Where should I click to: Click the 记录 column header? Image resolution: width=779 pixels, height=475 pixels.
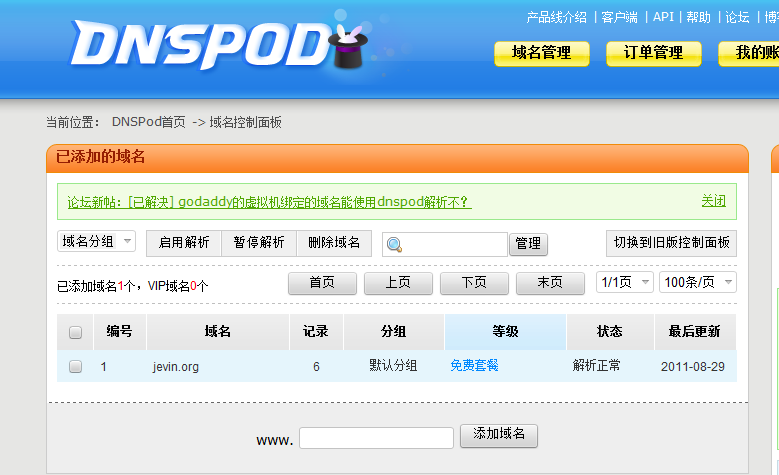tap(316, 331)
